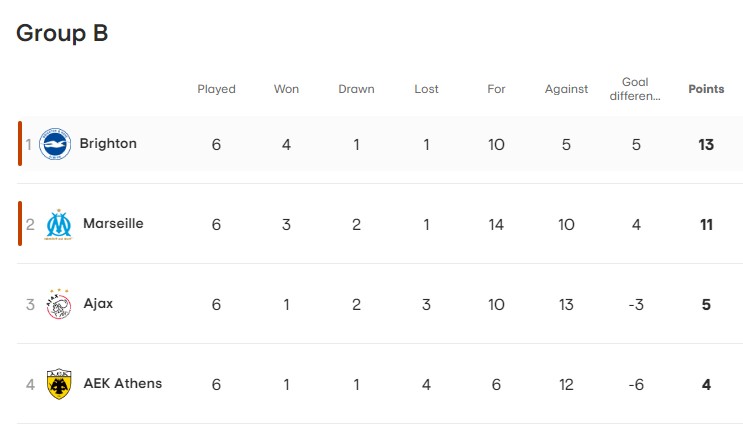
Task: Open the Brighton team link
Action: 108,144
